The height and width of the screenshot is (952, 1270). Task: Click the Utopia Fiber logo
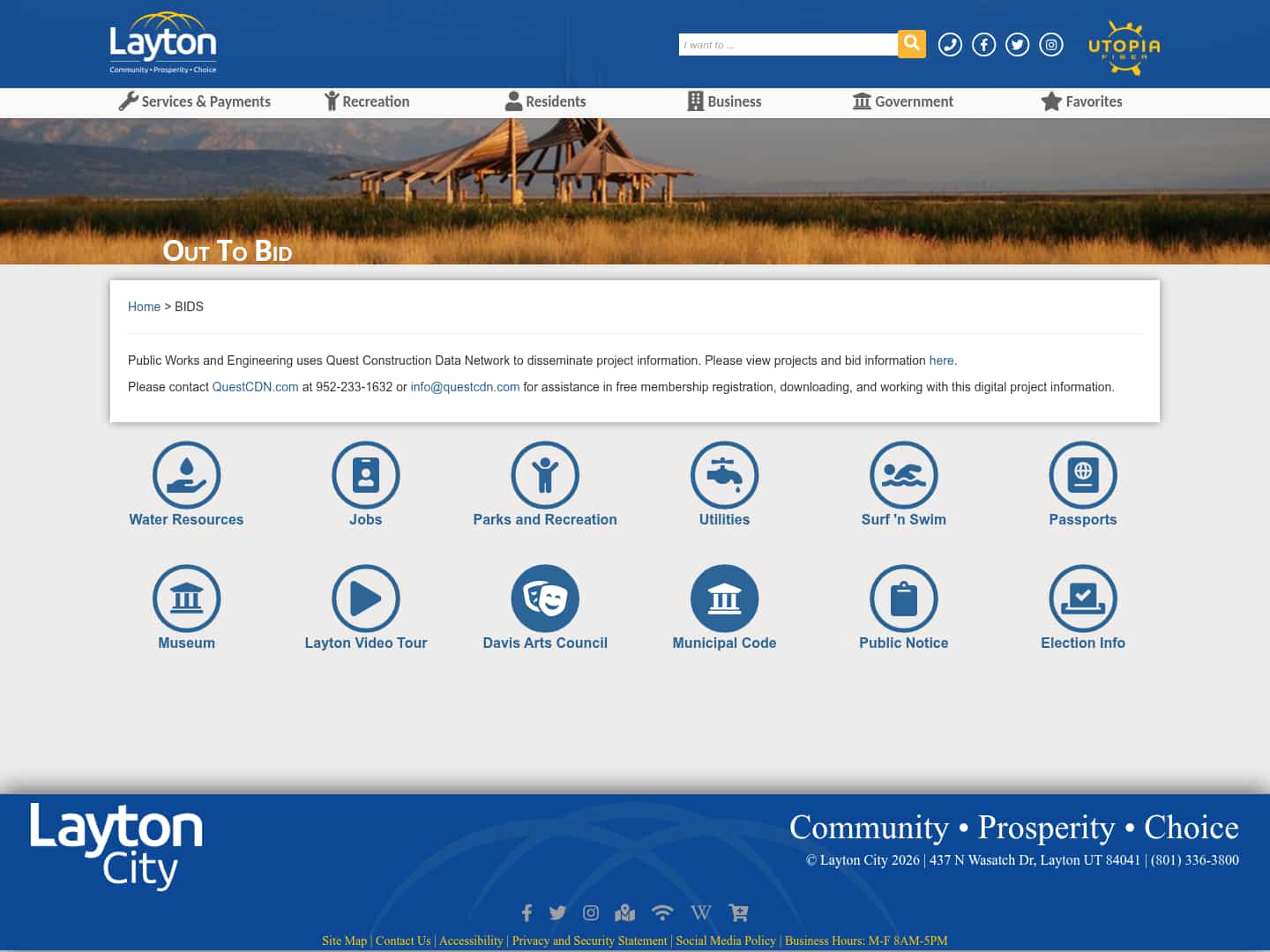(x=1124, y=47)
